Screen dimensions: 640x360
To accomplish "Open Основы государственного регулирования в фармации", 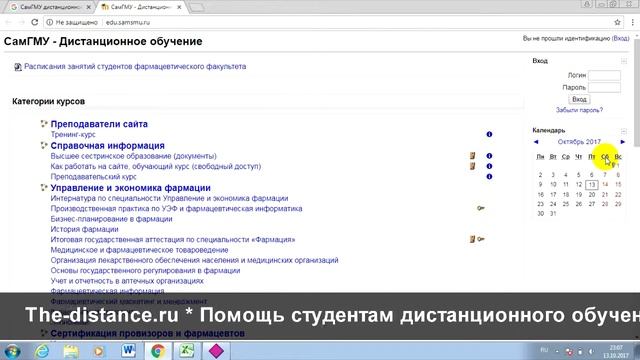I will pos(145,271).
